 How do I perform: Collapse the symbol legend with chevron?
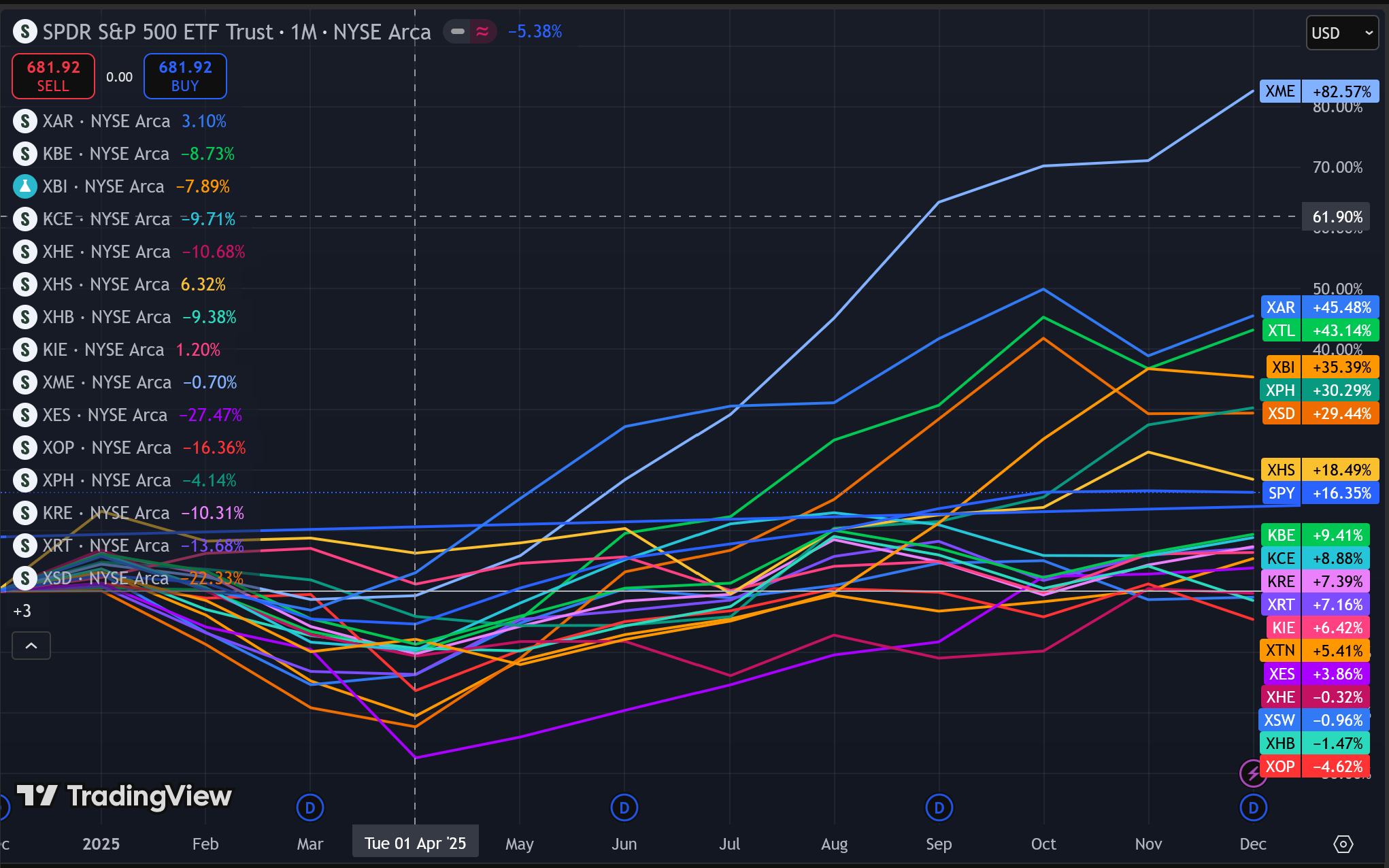click(x=31, y=646)
